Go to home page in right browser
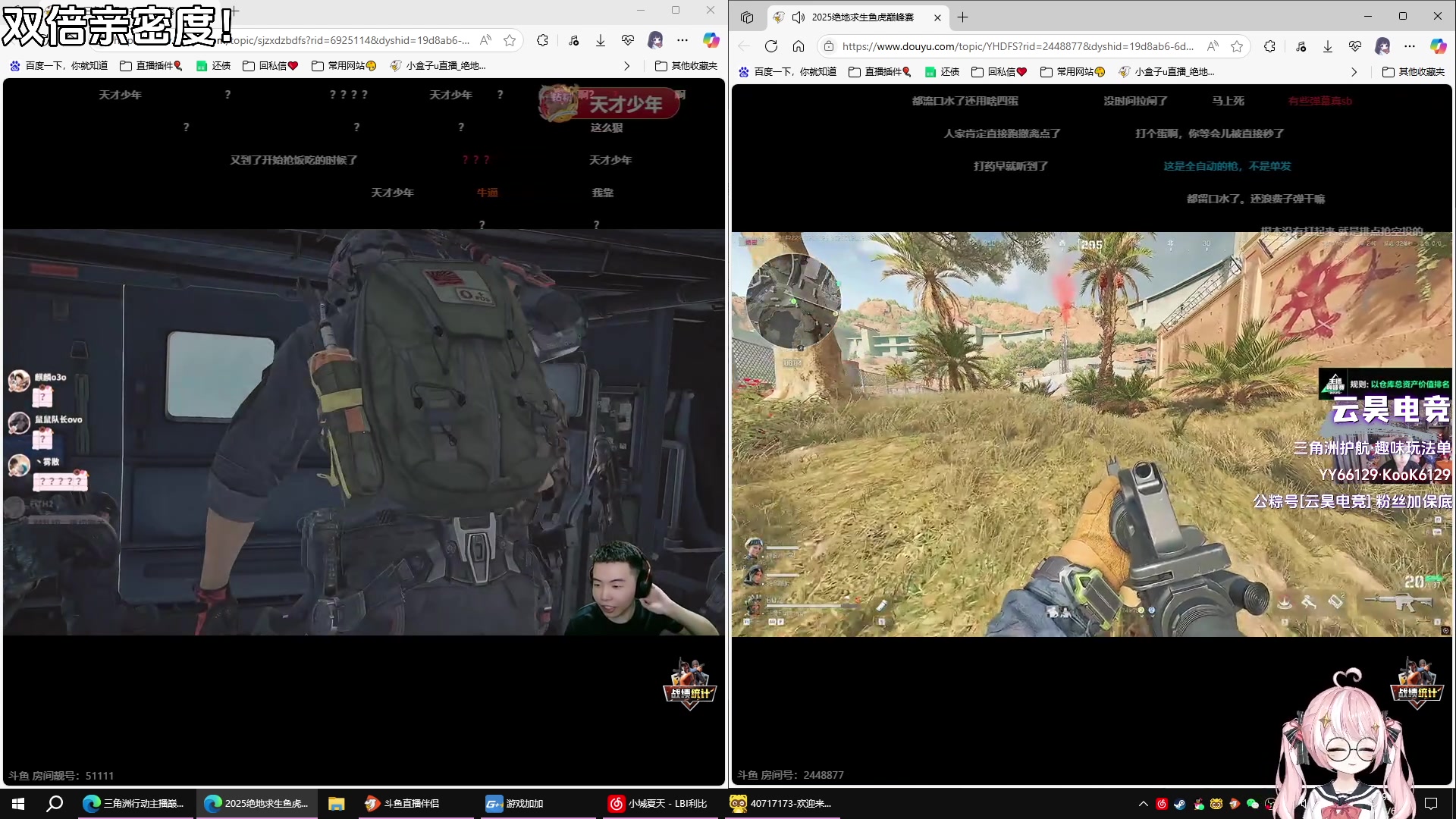 coord(799,46)
